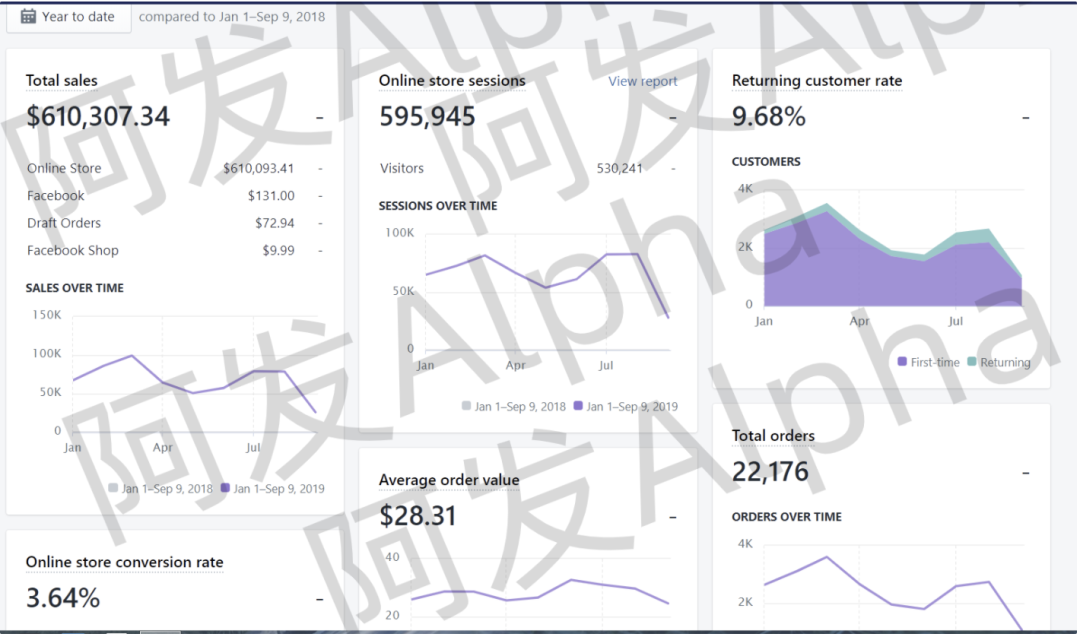Click the Online store sessions heading

coord(452,81)
